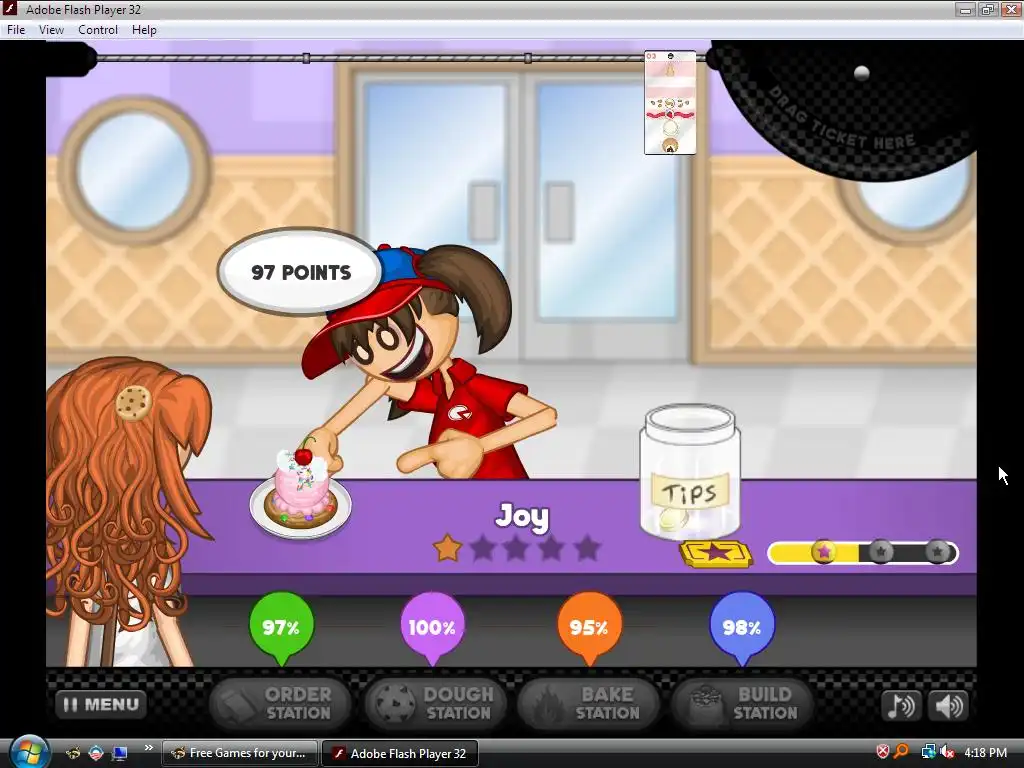Screen dimensions: 1024x768
Task: Open the File menu
Action: 16,30
